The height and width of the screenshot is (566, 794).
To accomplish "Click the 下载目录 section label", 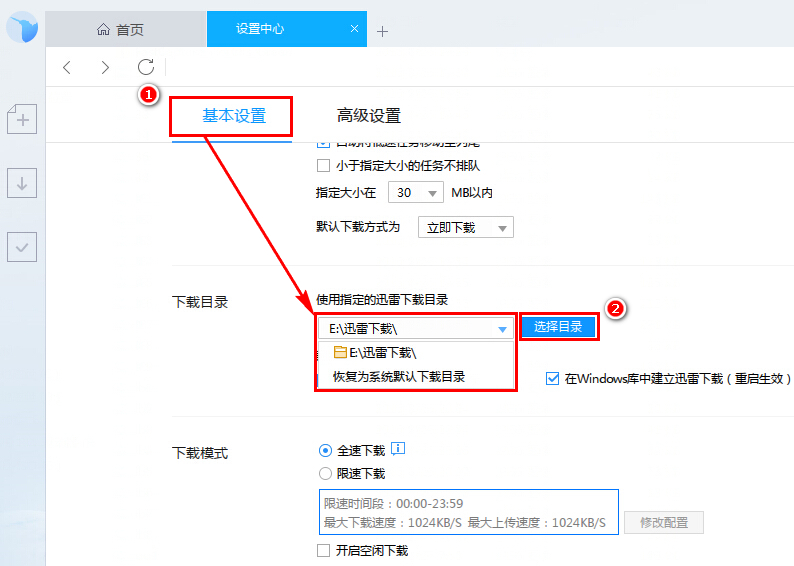I will click(x=200, y=302).
